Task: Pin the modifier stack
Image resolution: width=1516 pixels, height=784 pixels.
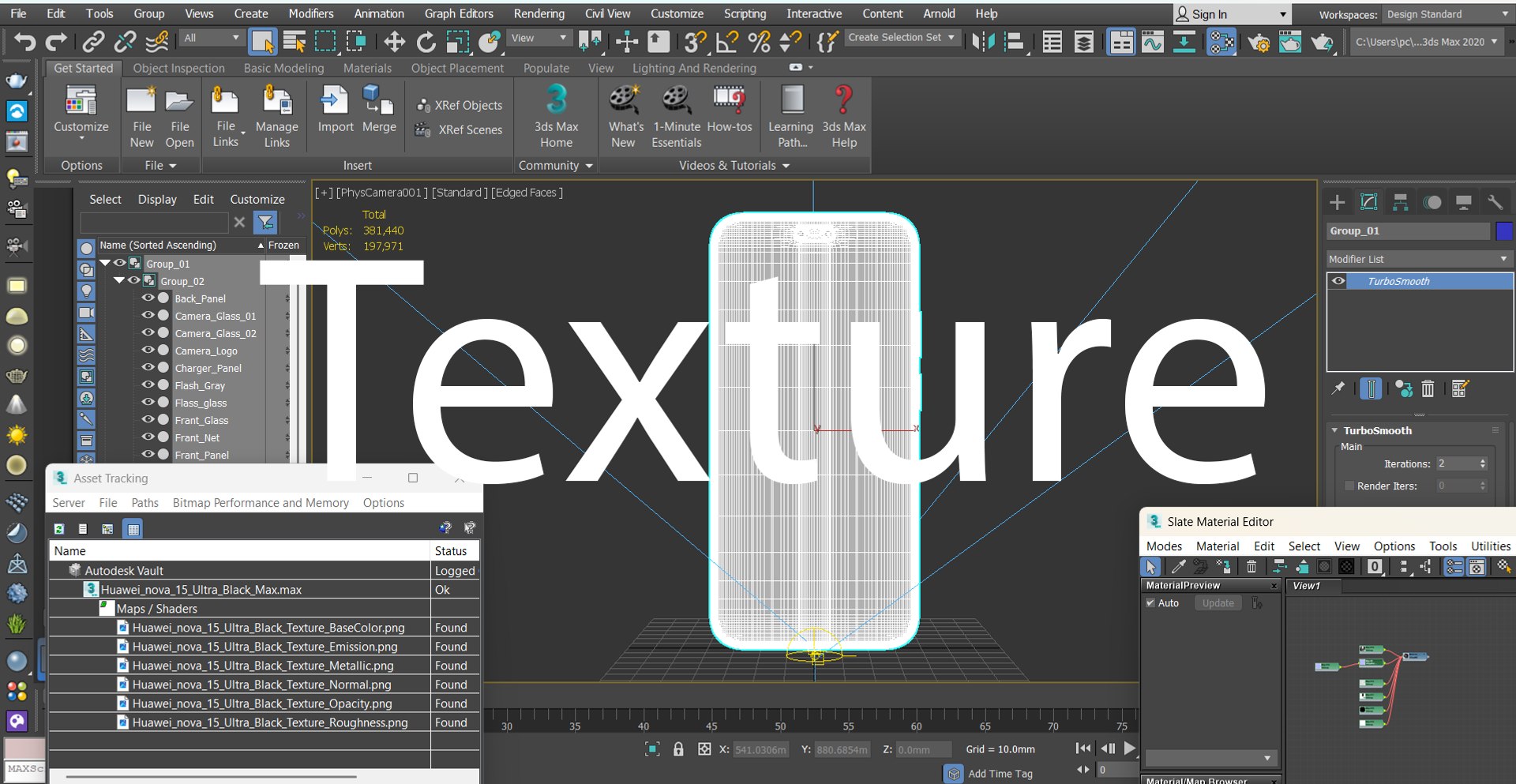Action: click(1338, 388)
